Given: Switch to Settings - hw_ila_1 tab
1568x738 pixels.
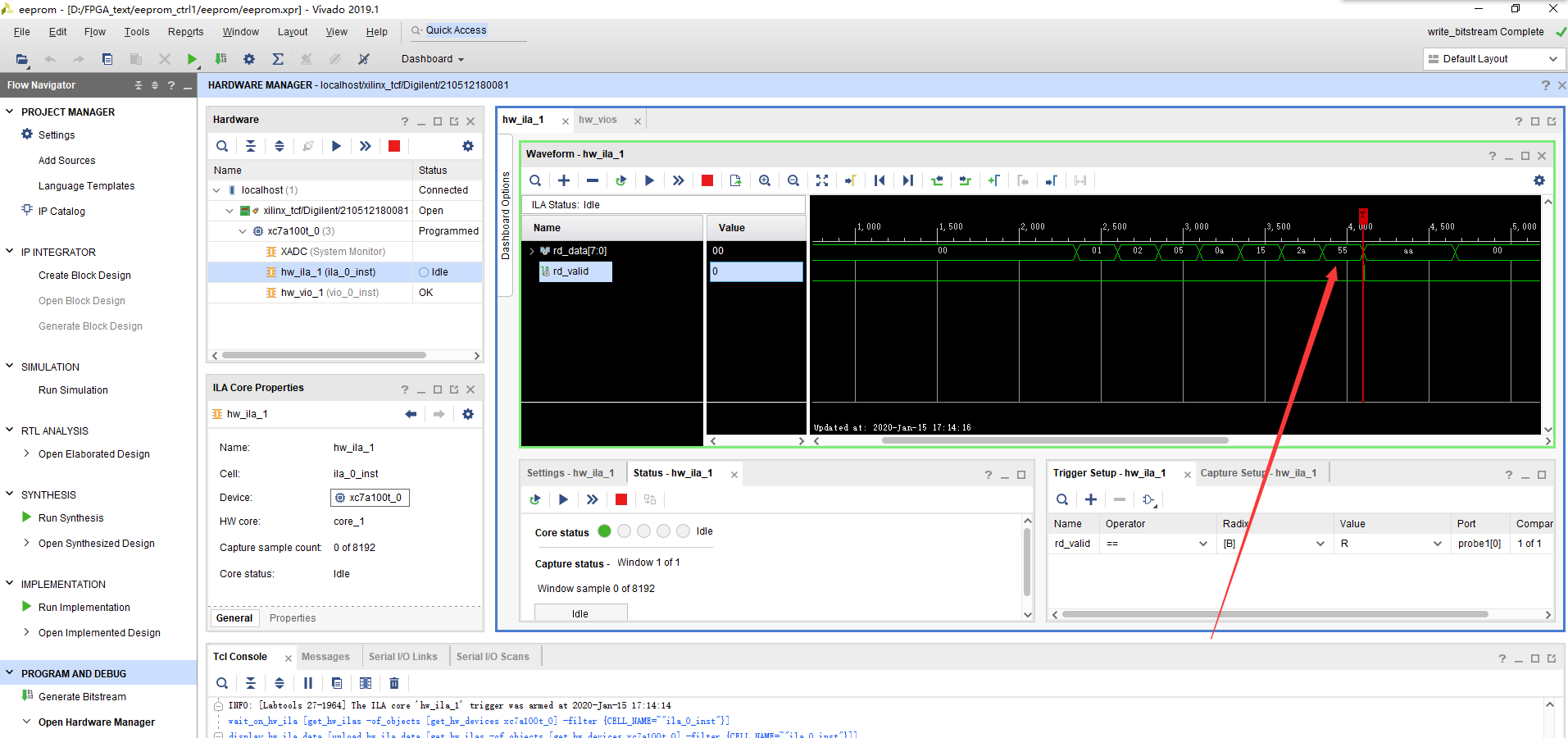Looking at the screenshot, I should pos(570,473).
